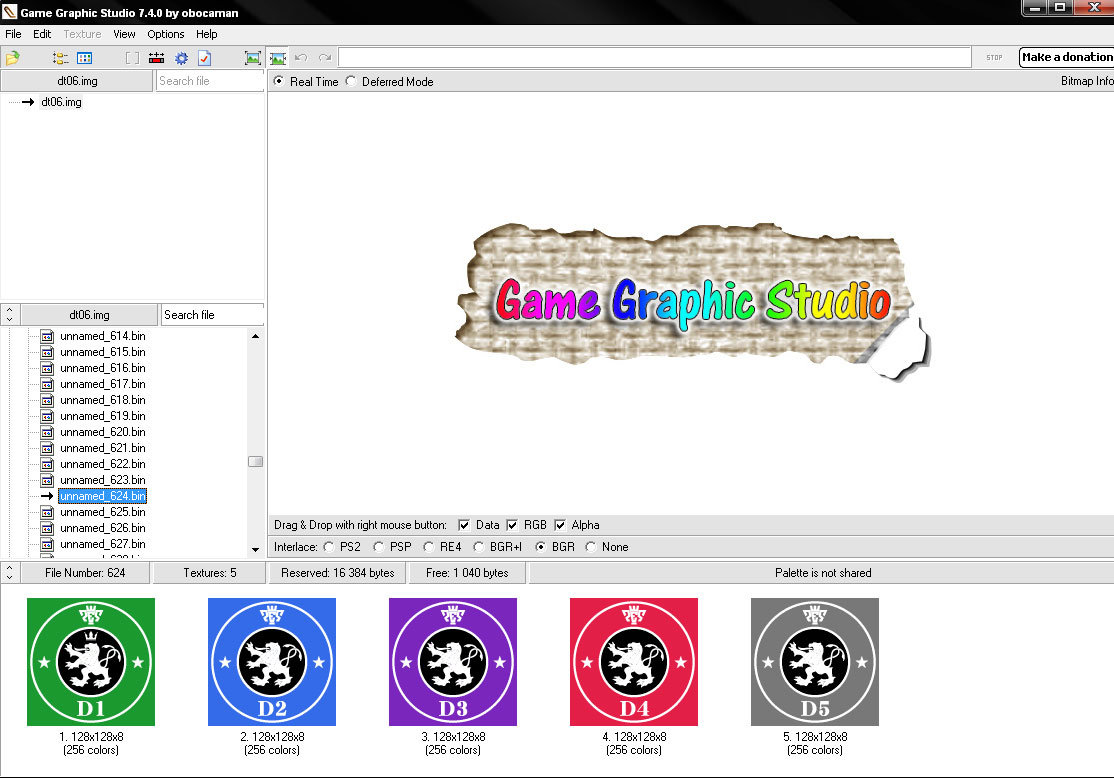
Task: Select the blue D2 texture thumbnail
Action: point(272,661)
